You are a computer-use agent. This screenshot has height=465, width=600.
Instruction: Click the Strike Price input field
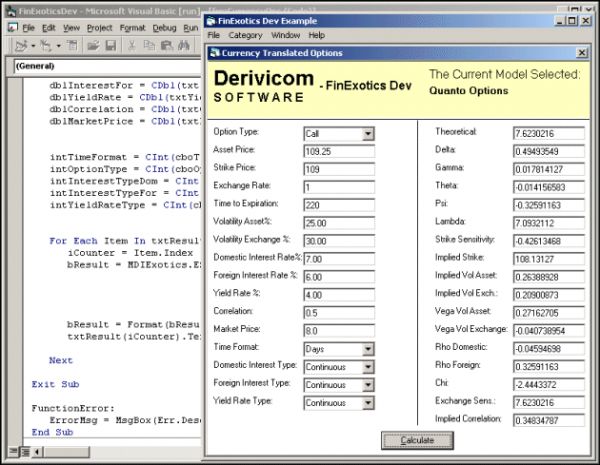point(339,169)
